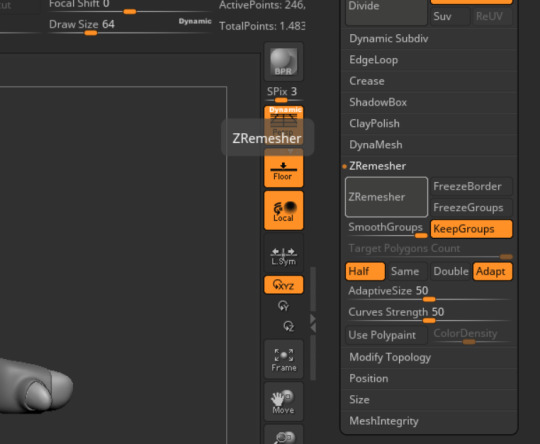Viewport: 540px width, 444px height.
Task: Select XYZ rotation mode icon
Action: coord(283,285)
